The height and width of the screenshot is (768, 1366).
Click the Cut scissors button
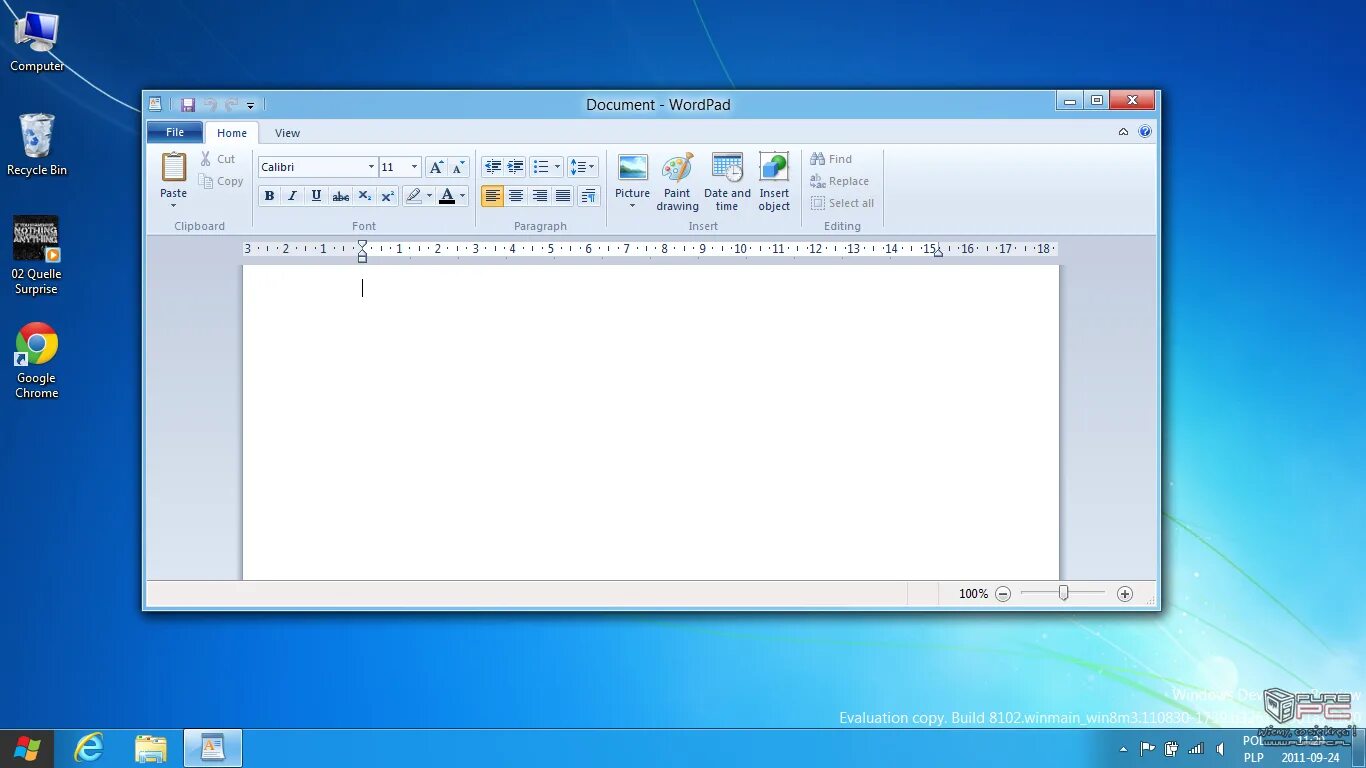218,159
